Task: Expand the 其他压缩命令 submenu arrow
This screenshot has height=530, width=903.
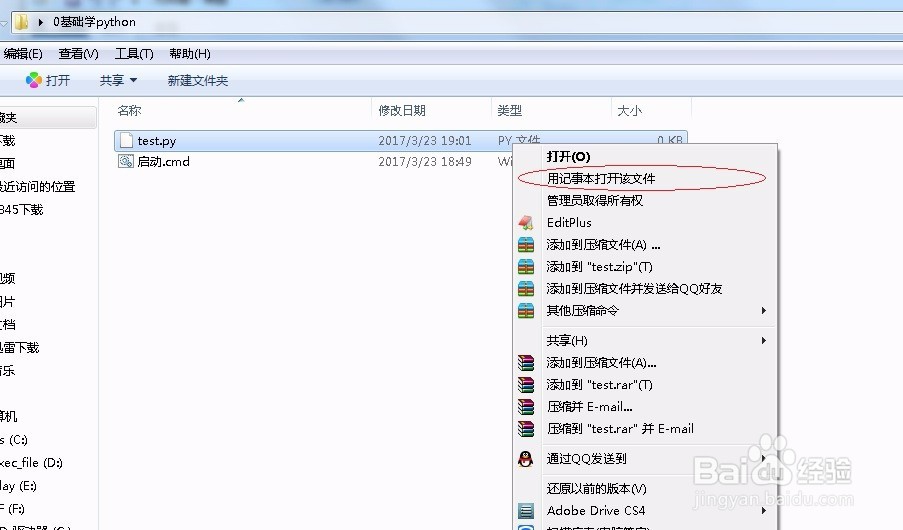Action: [764, 311]
